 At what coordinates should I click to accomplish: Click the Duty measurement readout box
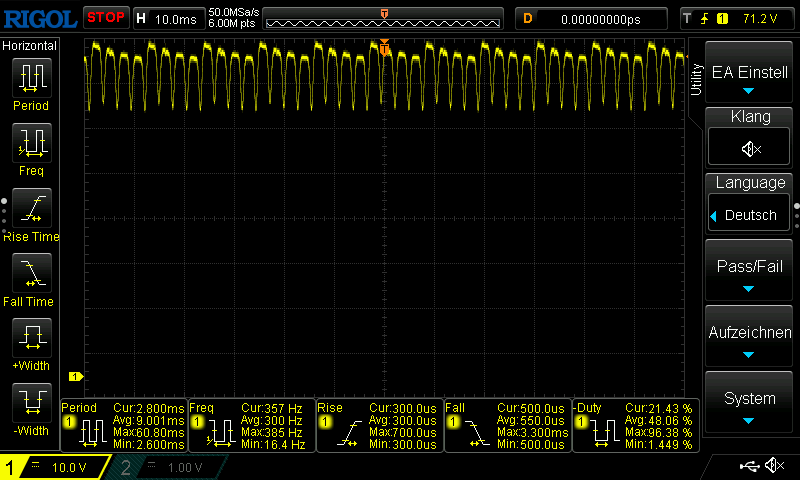[x=635, y=426]
